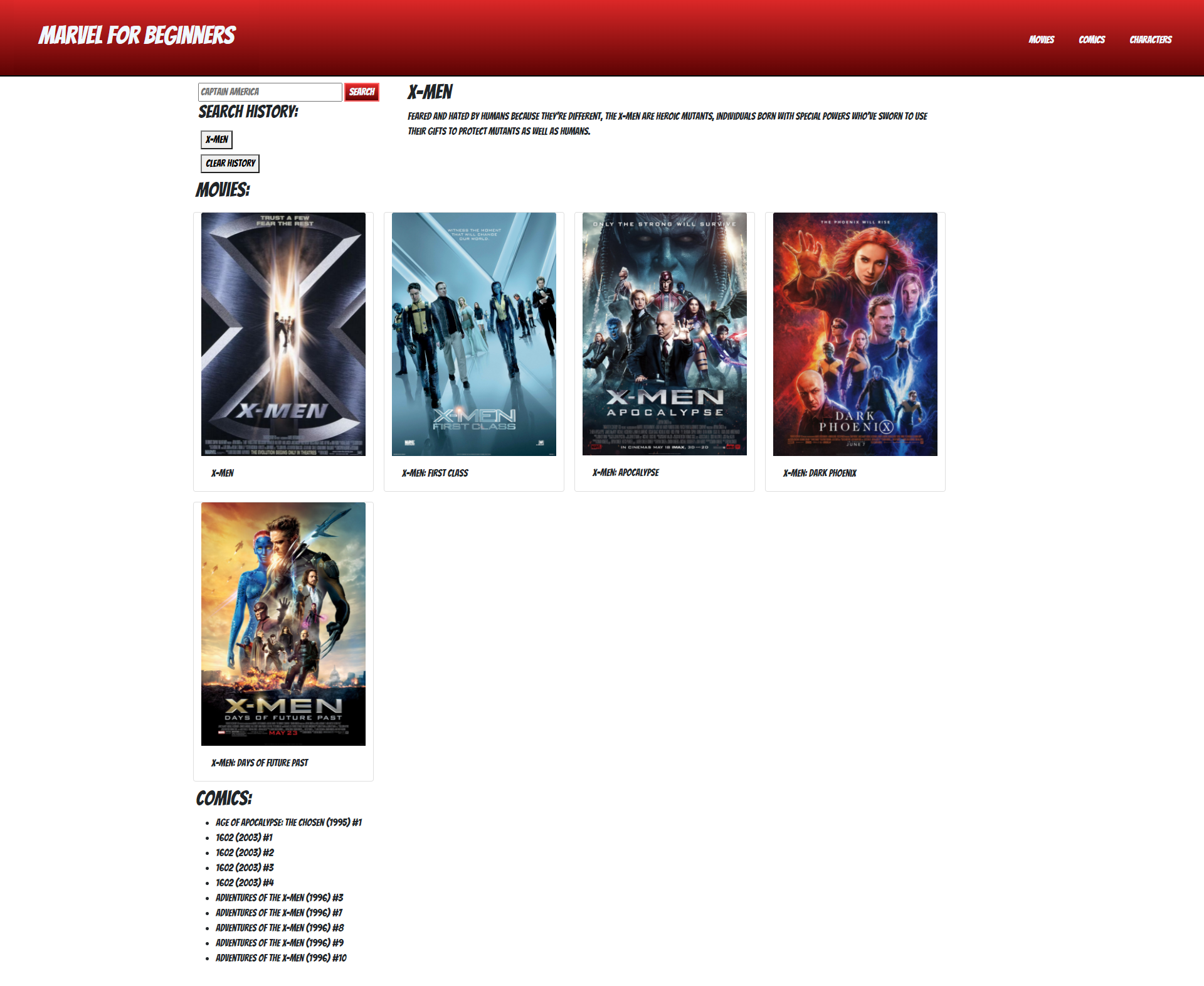Open the original X-Men movie poster
This screenshot has height=986, width=1204.
[x=283, y=334]
